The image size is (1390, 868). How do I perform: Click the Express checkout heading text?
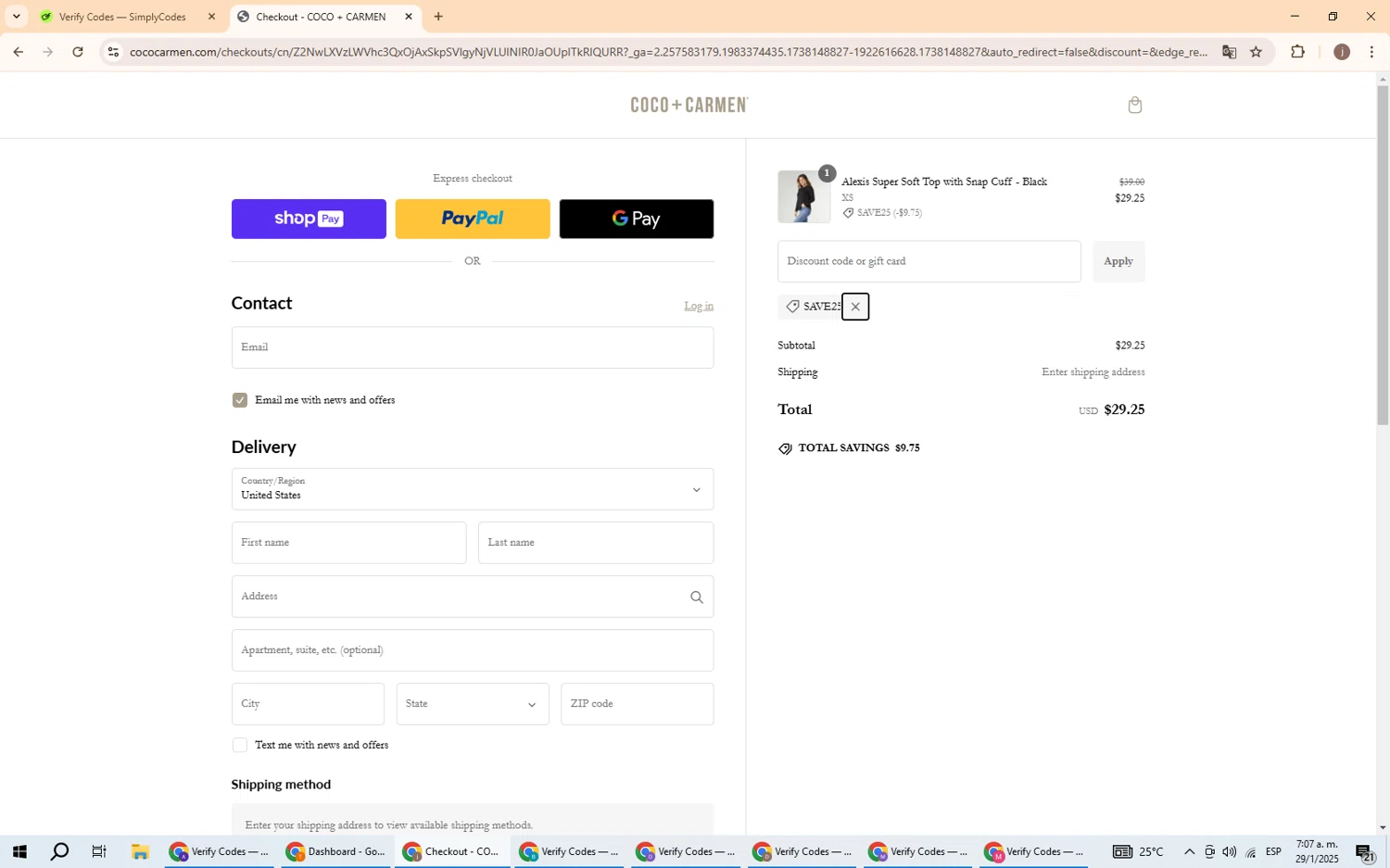[473, 179]
